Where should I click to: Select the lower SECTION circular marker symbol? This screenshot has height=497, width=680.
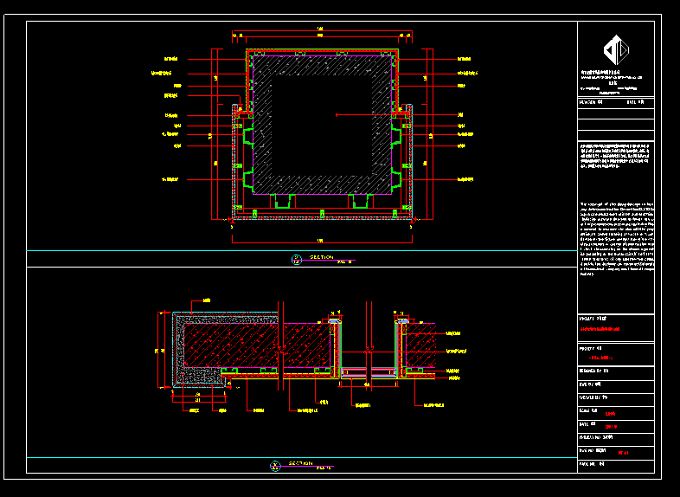(x=275, y=465)
